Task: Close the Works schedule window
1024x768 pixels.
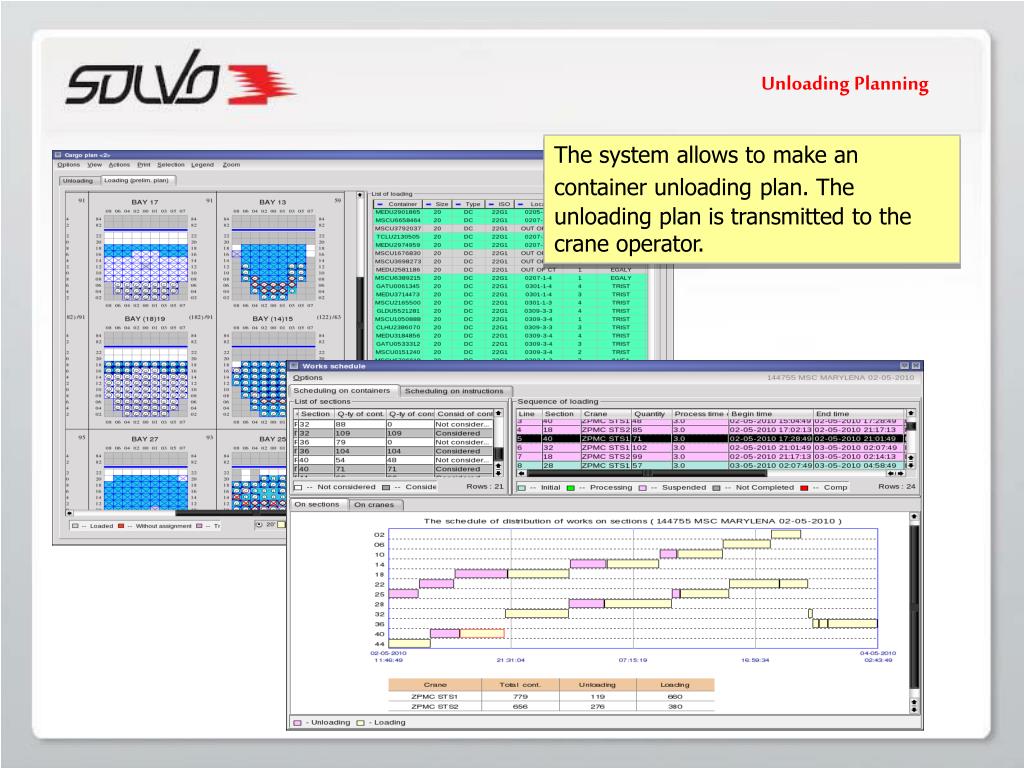Action: (916, 366)
